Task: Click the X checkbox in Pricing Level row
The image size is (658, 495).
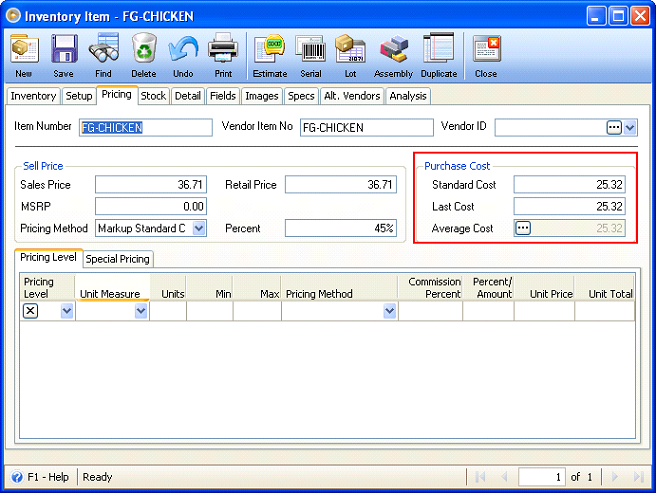Action: [x=30, y=311]
